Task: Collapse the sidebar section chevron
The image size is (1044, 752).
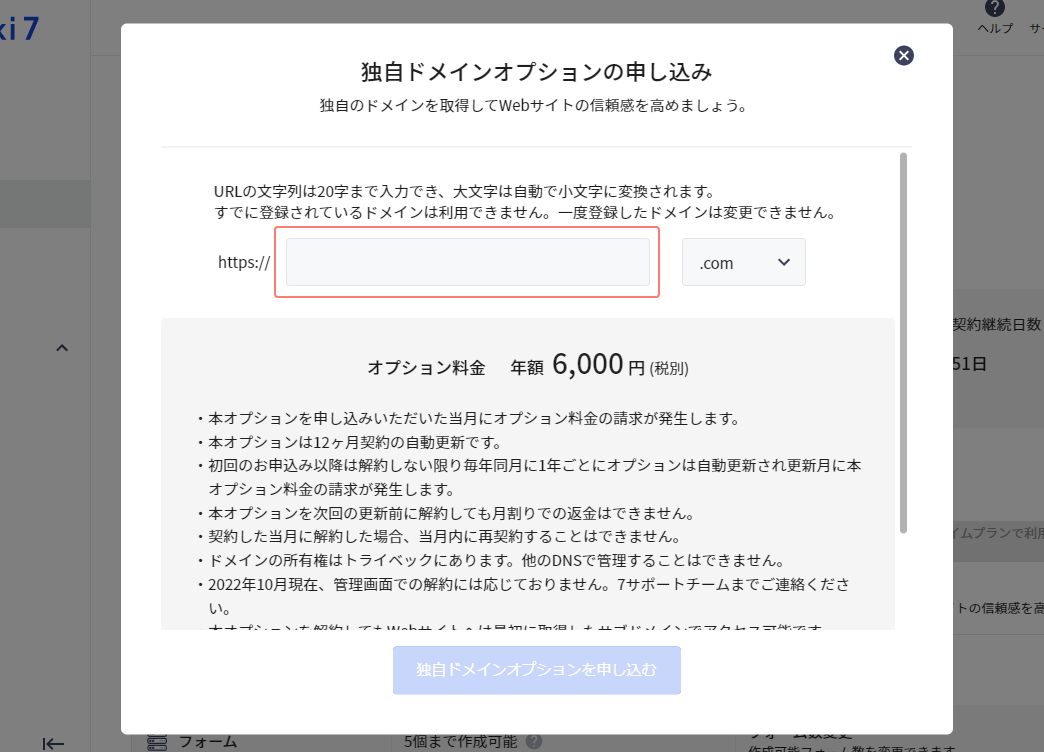Action: click(62, 348)
